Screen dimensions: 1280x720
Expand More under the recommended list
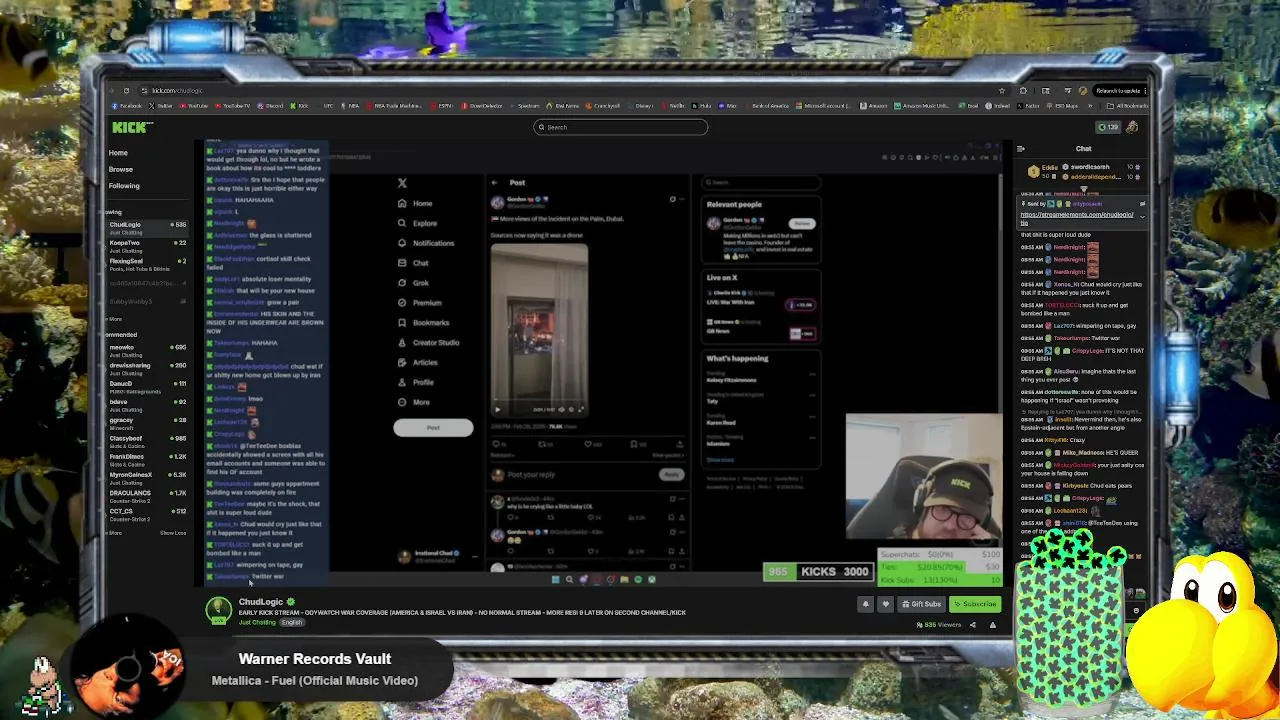point(115,533)
